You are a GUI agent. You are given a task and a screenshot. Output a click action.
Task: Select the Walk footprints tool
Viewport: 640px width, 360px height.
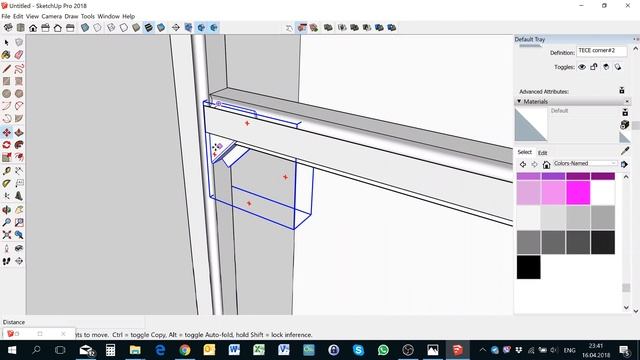click(x=7, y=261)
